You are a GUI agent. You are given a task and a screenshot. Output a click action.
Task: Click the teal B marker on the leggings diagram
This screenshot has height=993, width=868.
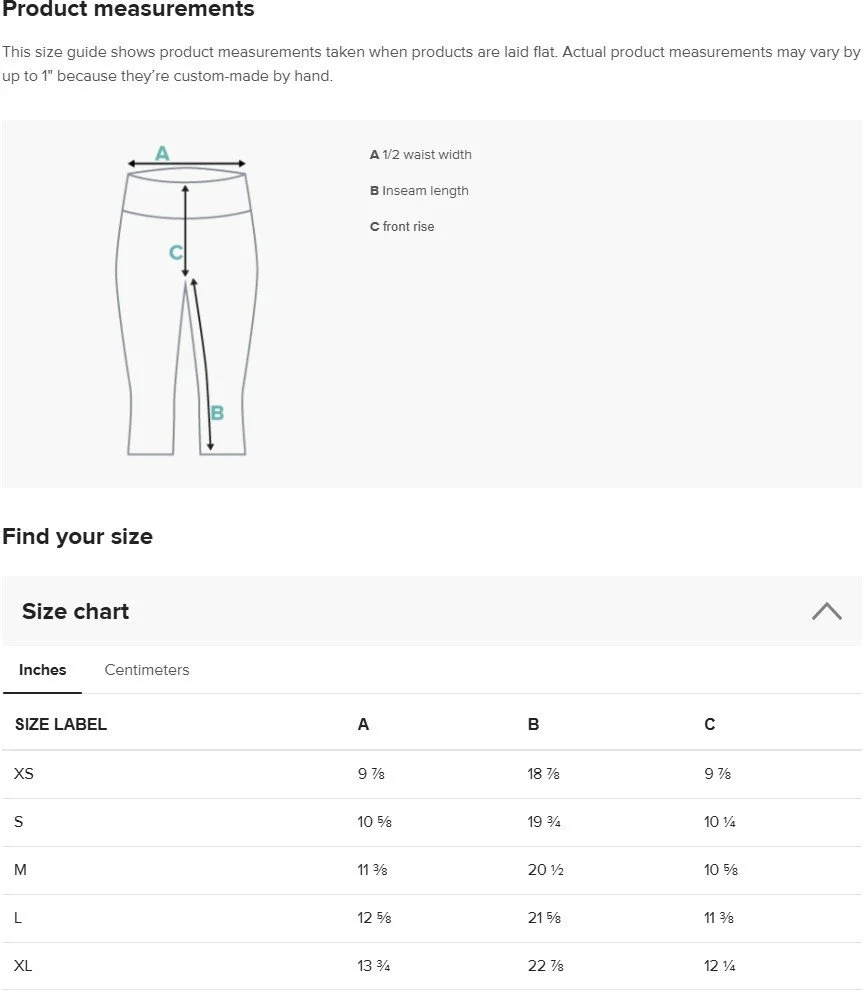click(x=217, y=413)
